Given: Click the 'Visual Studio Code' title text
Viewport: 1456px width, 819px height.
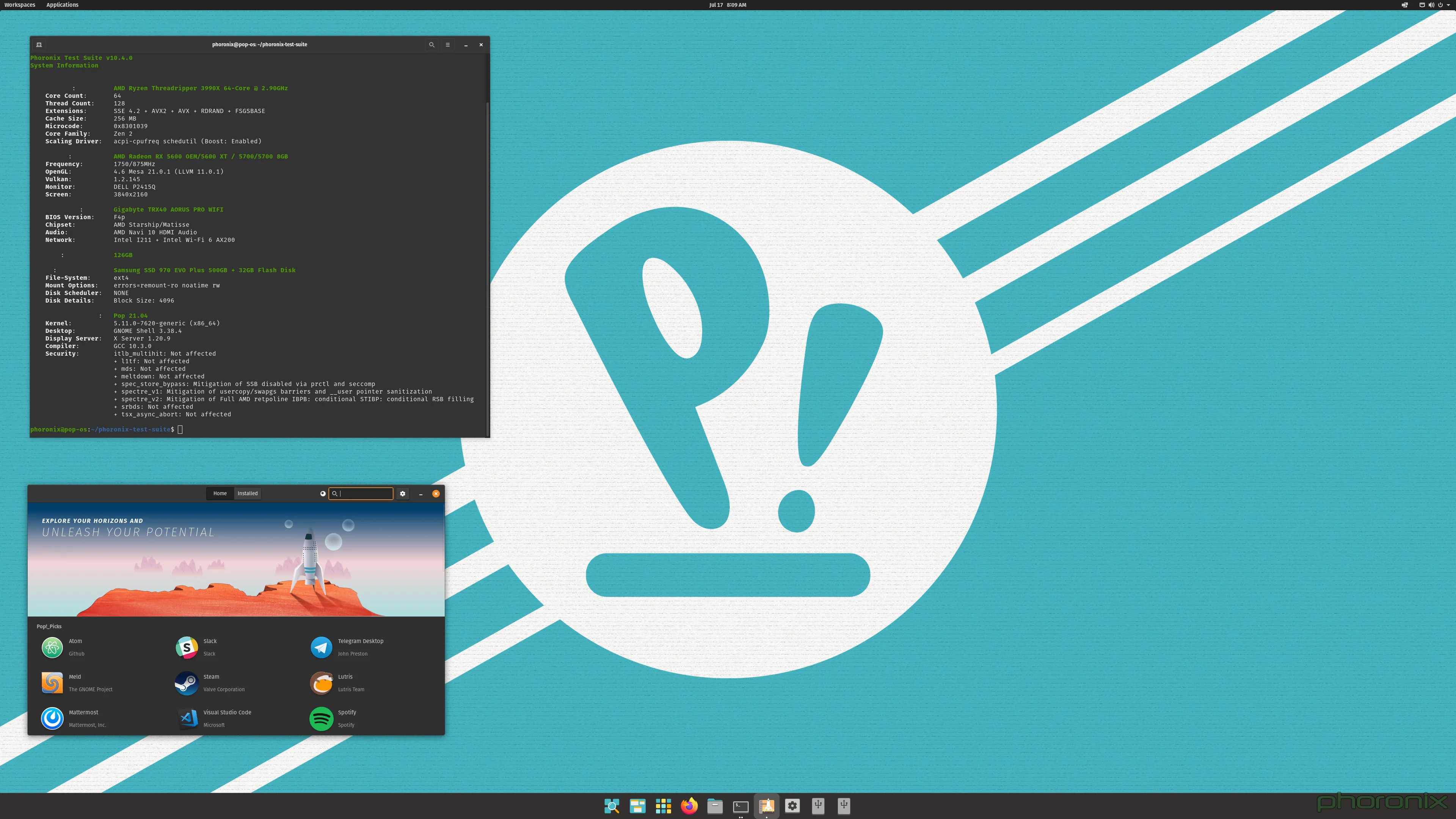Looking at the screenshot, I should tap(227, 712).
